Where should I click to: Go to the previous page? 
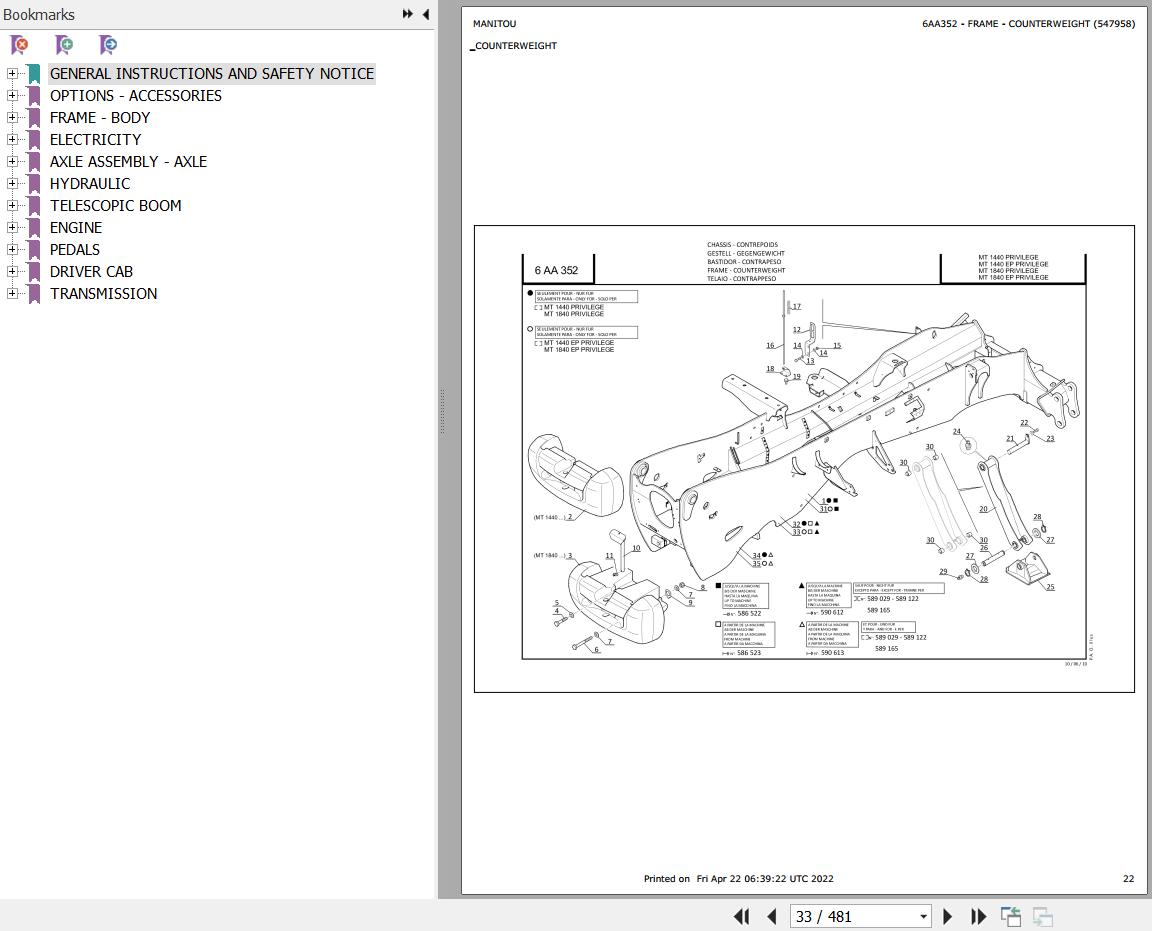pyautogui.click(x=771, y=916)
